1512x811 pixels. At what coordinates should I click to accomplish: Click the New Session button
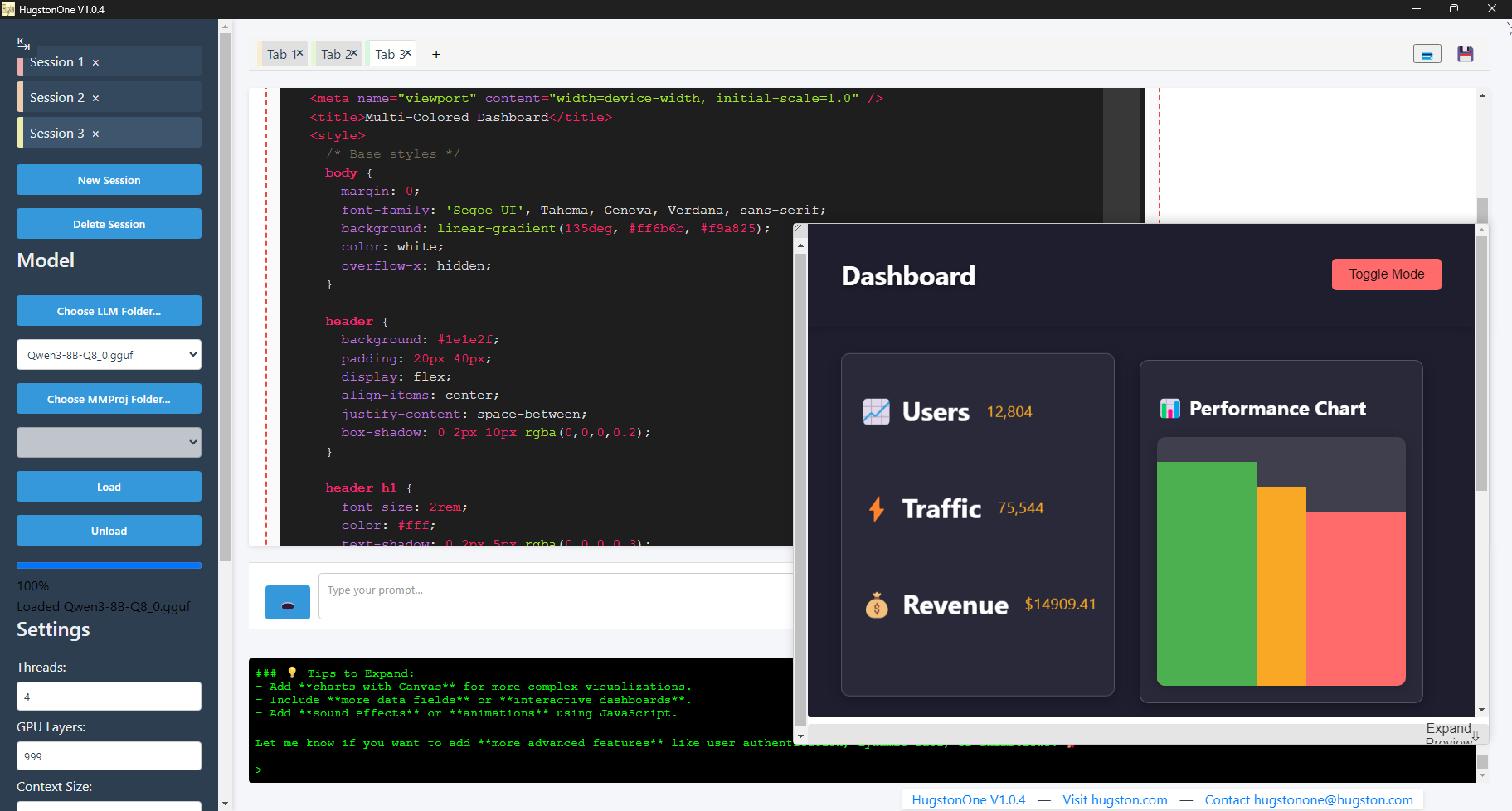click(109, 180)
